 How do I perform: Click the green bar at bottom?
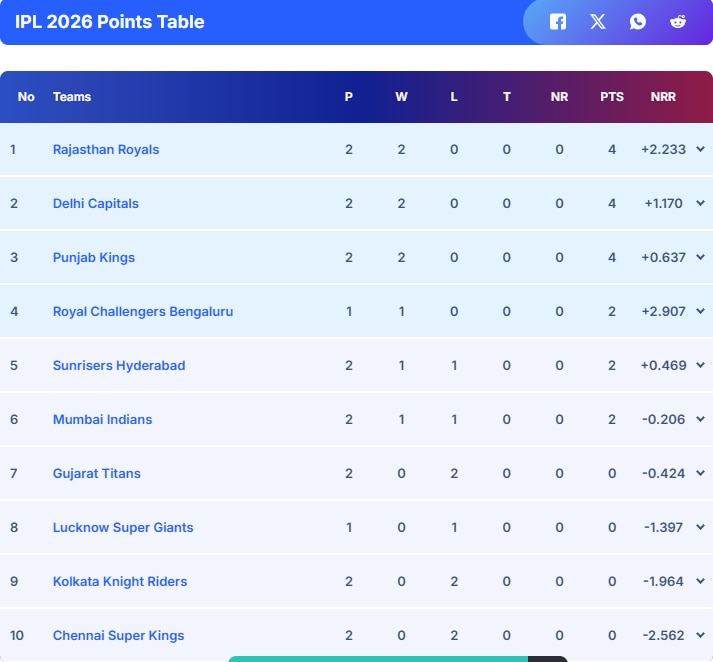coord(378,658)
